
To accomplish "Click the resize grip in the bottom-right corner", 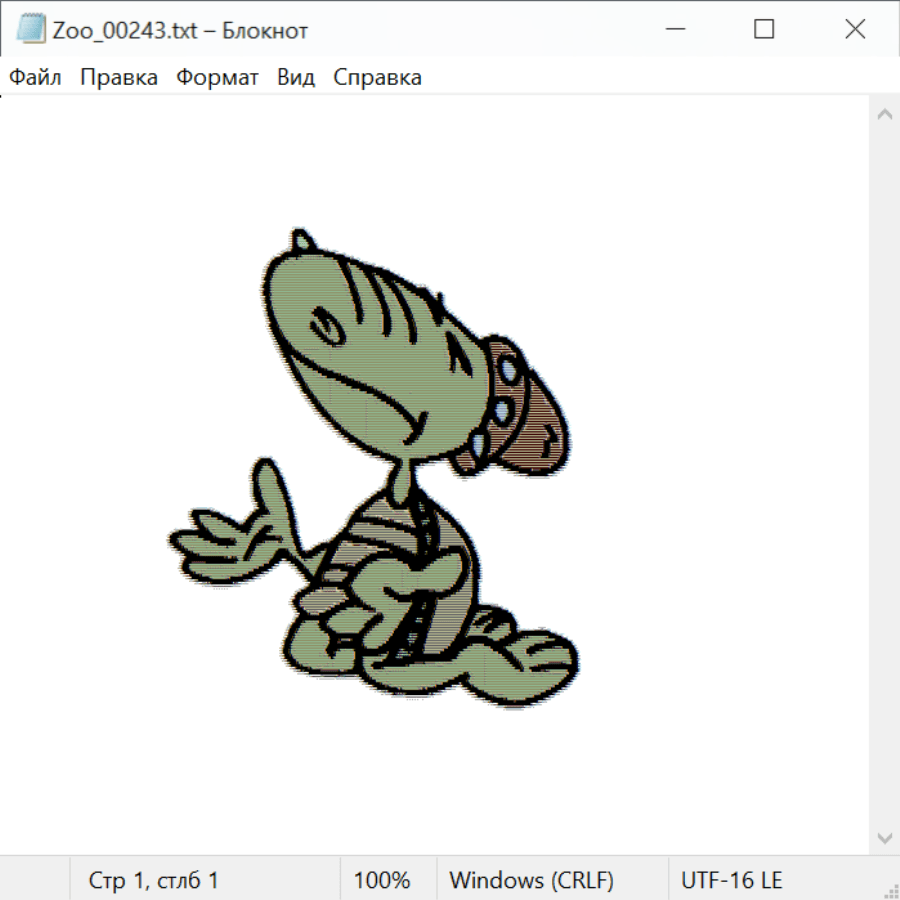I will (x=890, y=890).
